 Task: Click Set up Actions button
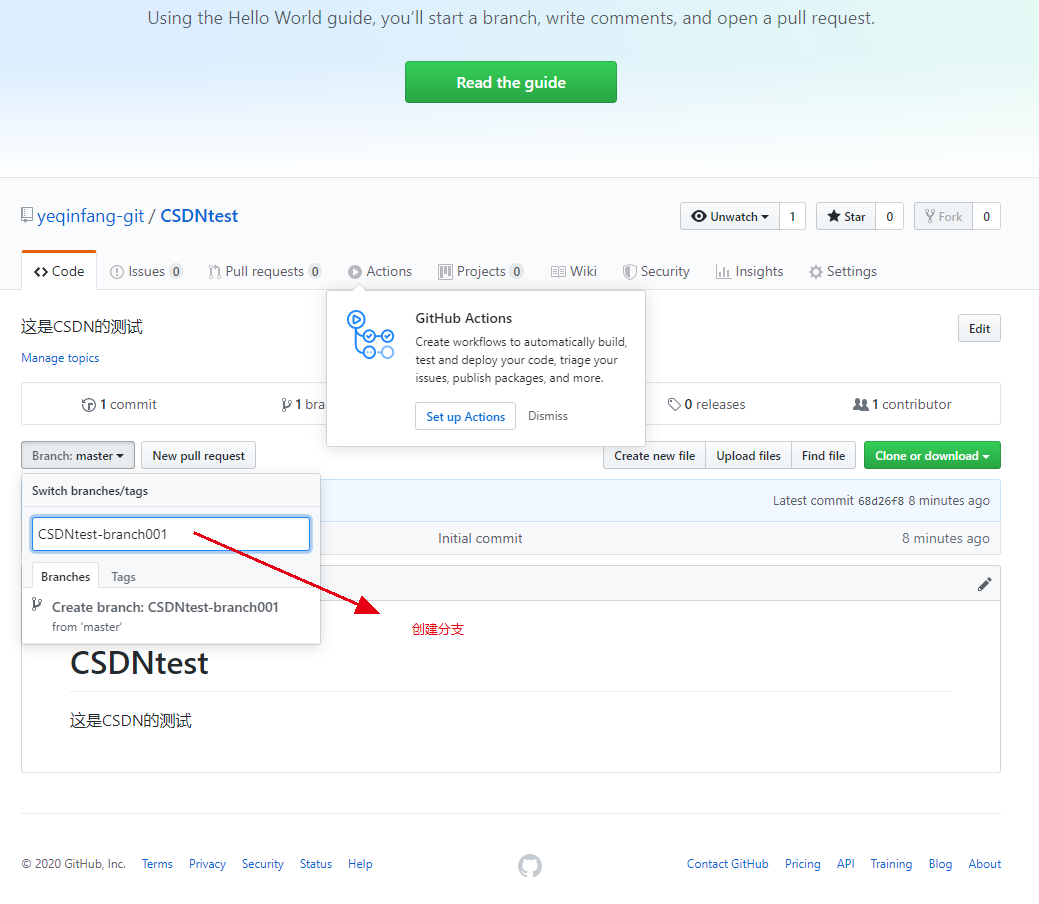click(465, 416)
